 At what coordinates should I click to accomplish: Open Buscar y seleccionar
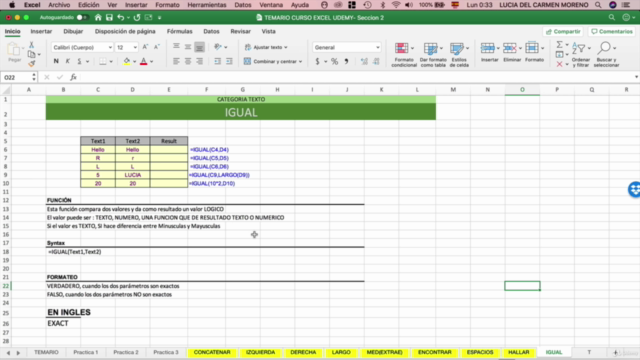tap(606, 55)
